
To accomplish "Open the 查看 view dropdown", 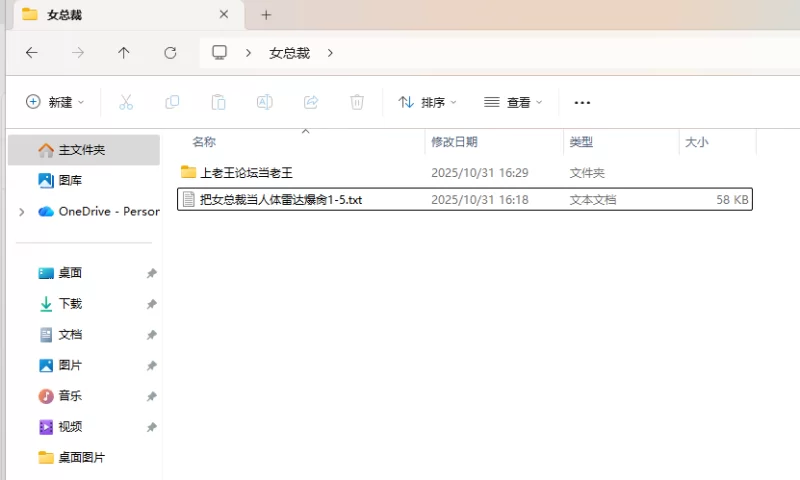I will point(513,103).
